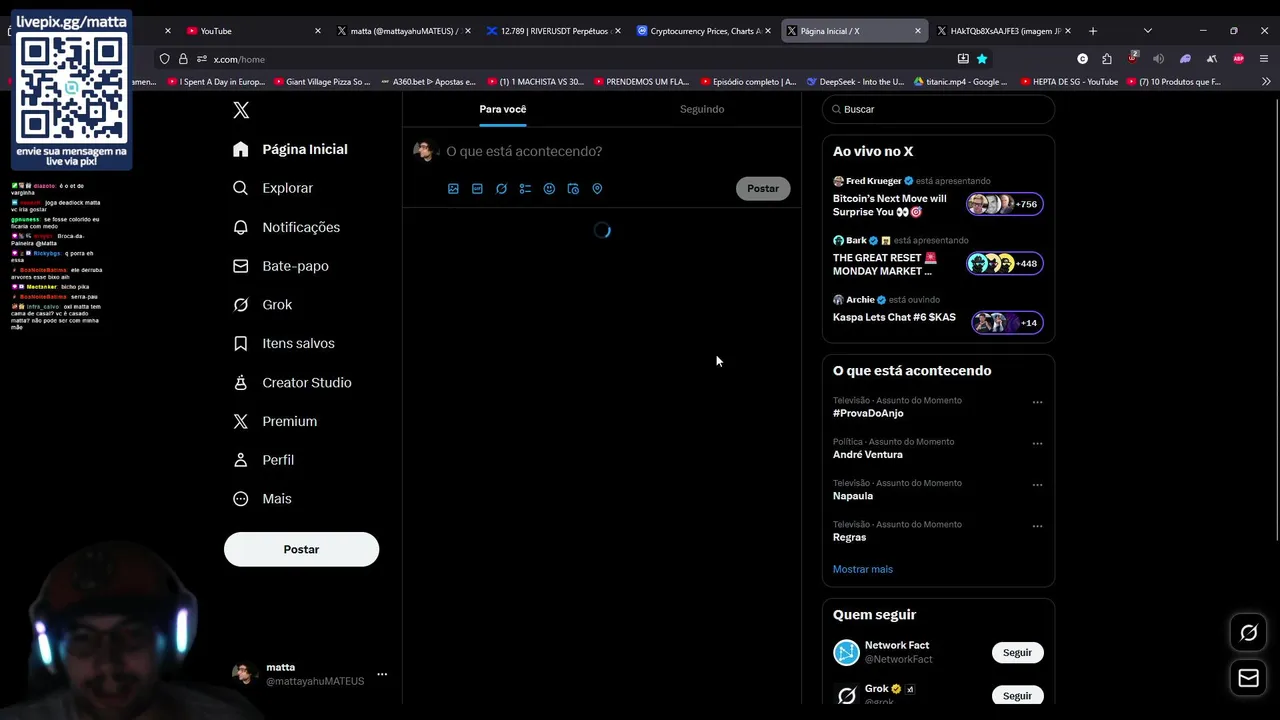Switch to the matta (@mattayahuMATEUS) browser tab
The image size is (1280, 720).
pos(404,31)
